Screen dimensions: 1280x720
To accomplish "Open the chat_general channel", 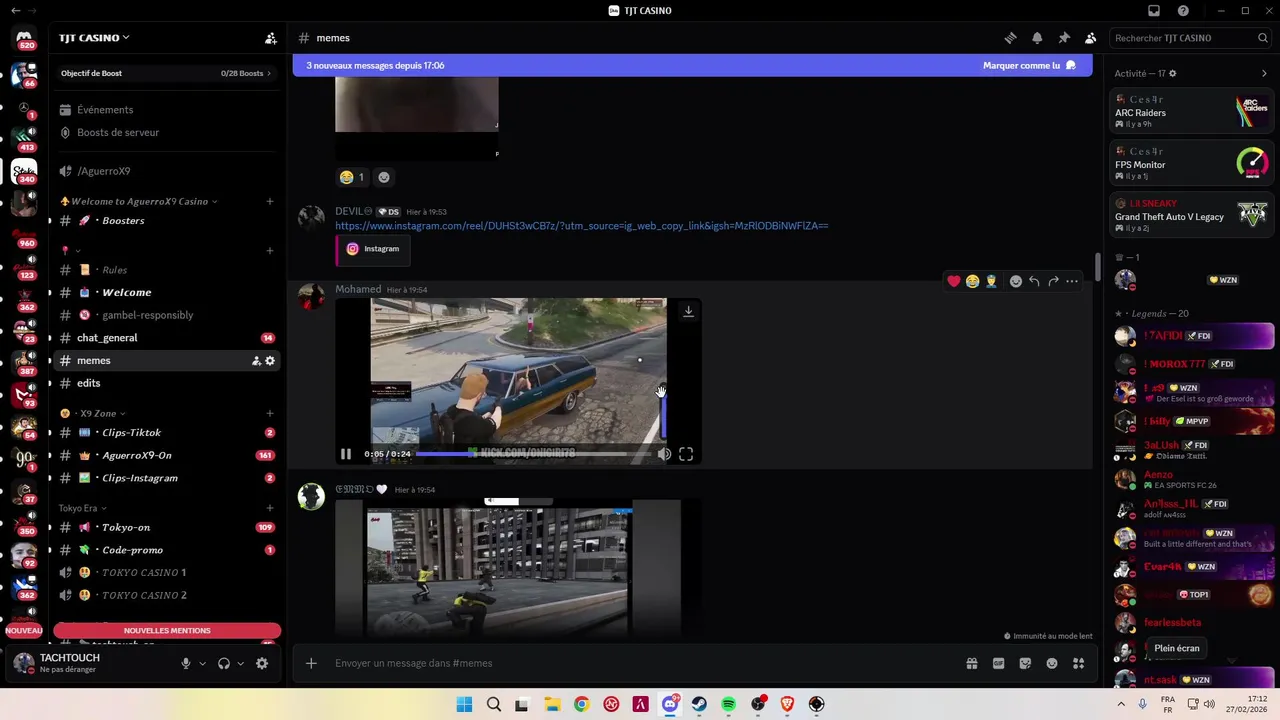I will click(x=167, y=338).
